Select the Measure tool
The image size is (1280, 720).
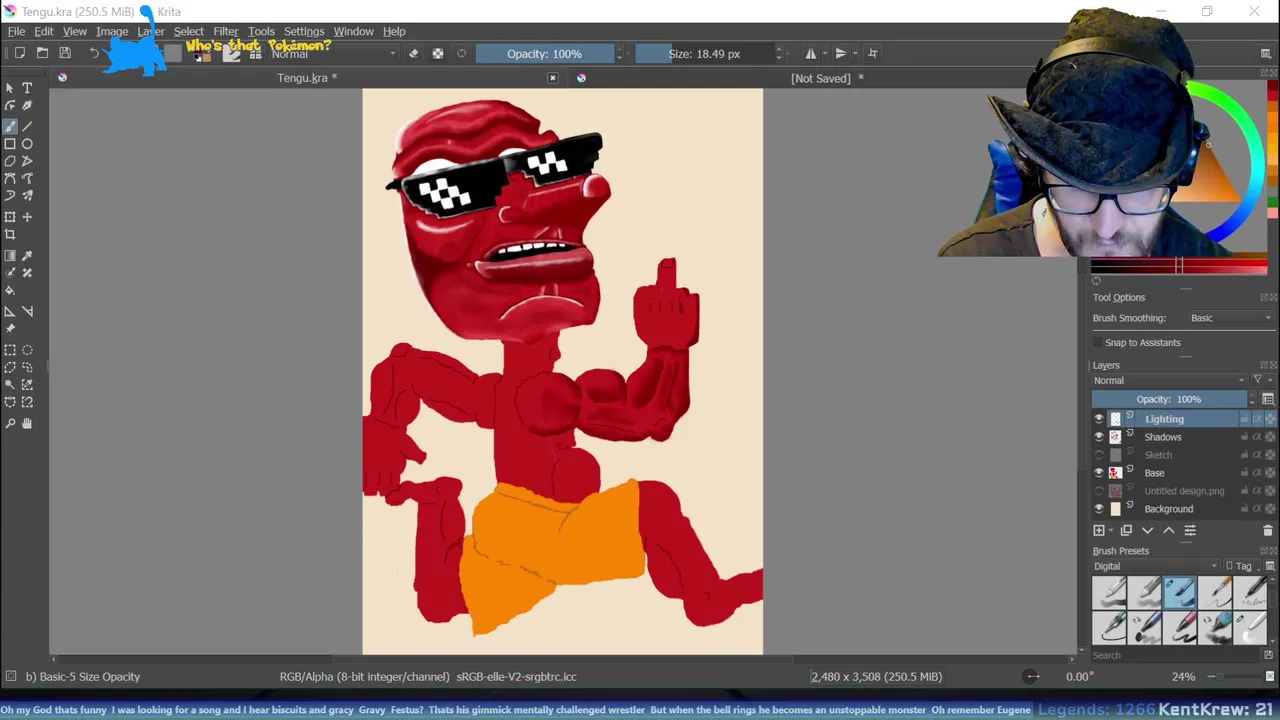pyautogui.click(x=27, y=311)
